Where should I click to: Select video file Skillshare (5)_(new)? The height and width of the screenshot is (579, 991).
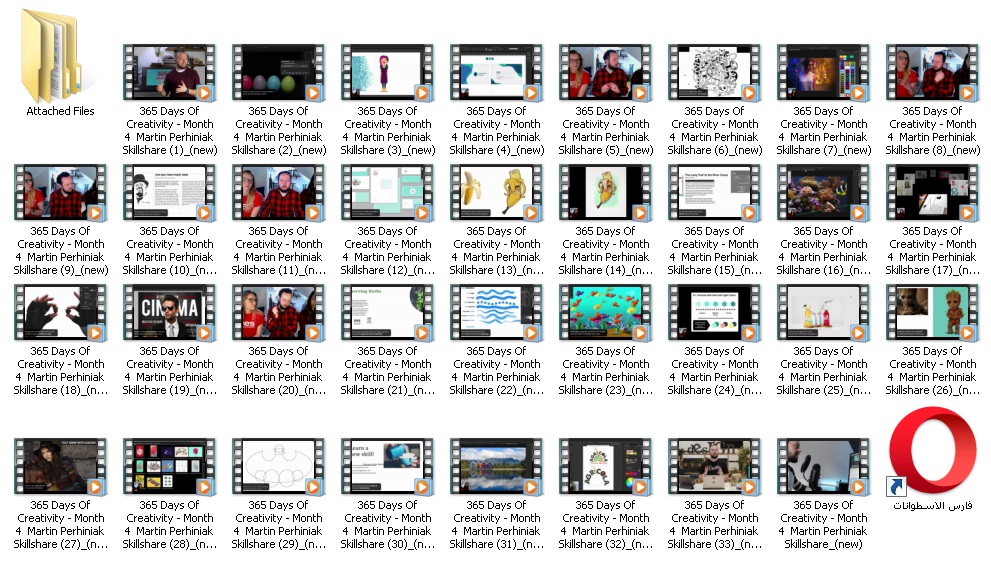pos(605,73)
